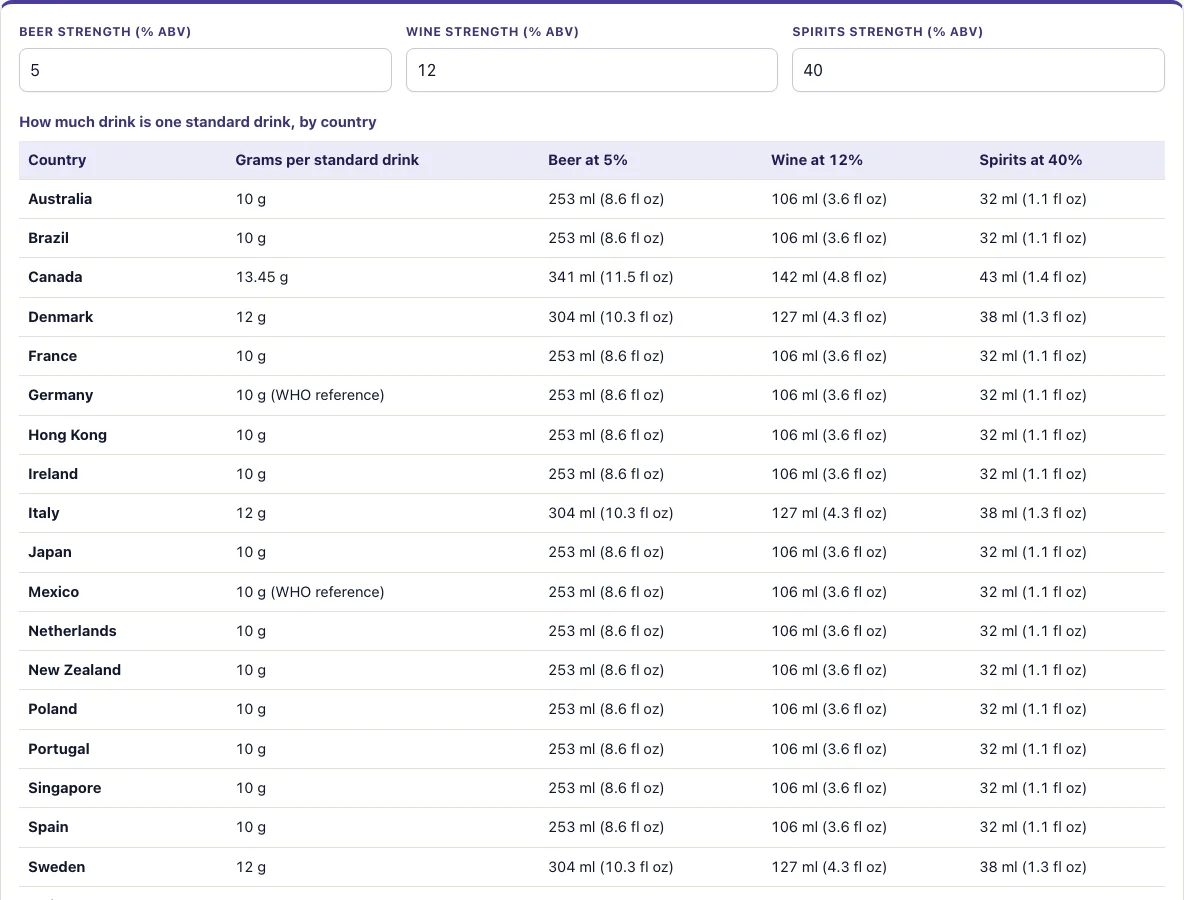The height and width of the screenshot is (900, 1184).
Task: Select the Hong Kong country cell
Action: pyautogui.click(x=67, y=435)
